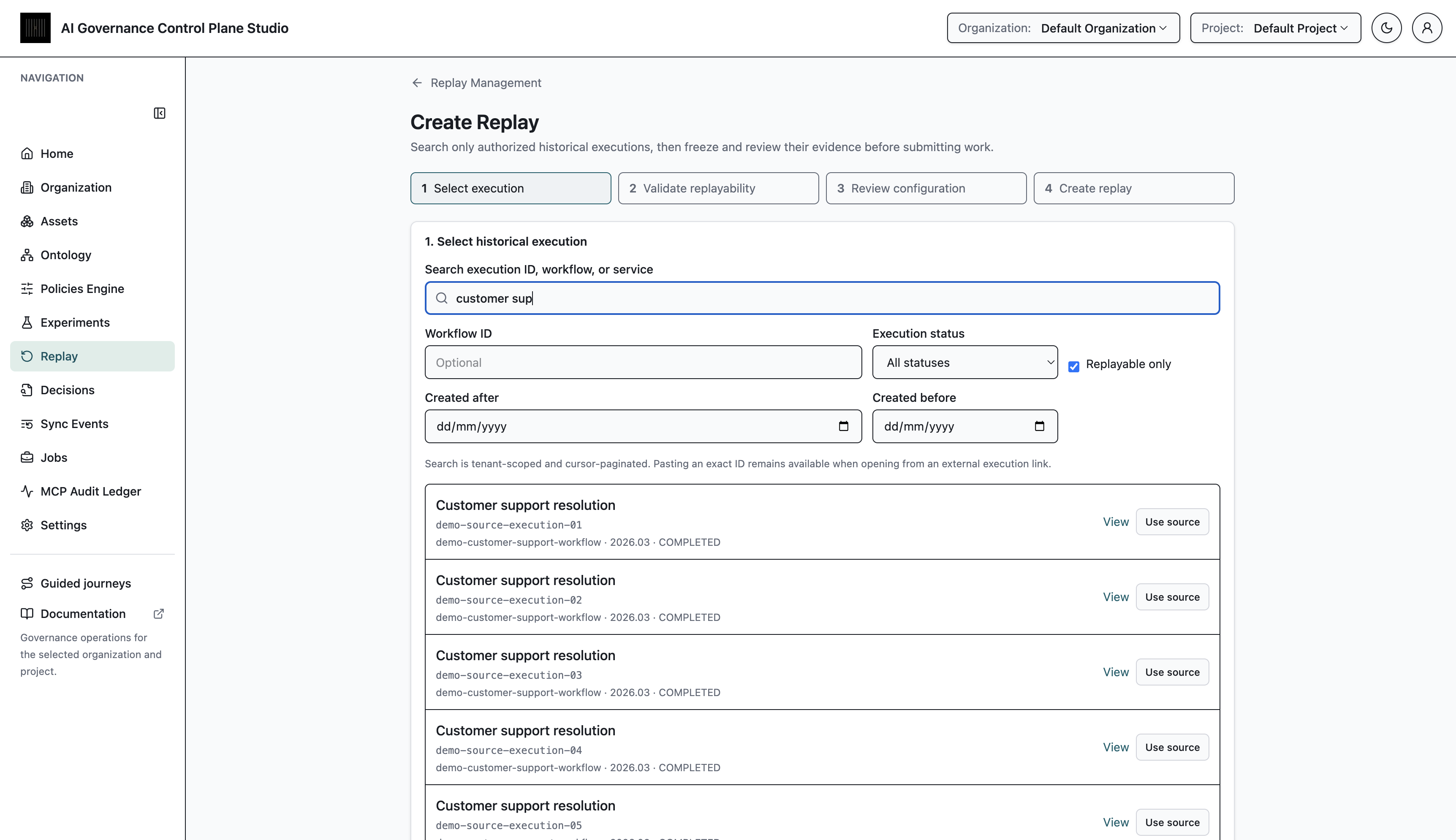Viewport: 1456px width, 840px height.
Task: Go to step 2 Validate replayability
Action: 718,188
